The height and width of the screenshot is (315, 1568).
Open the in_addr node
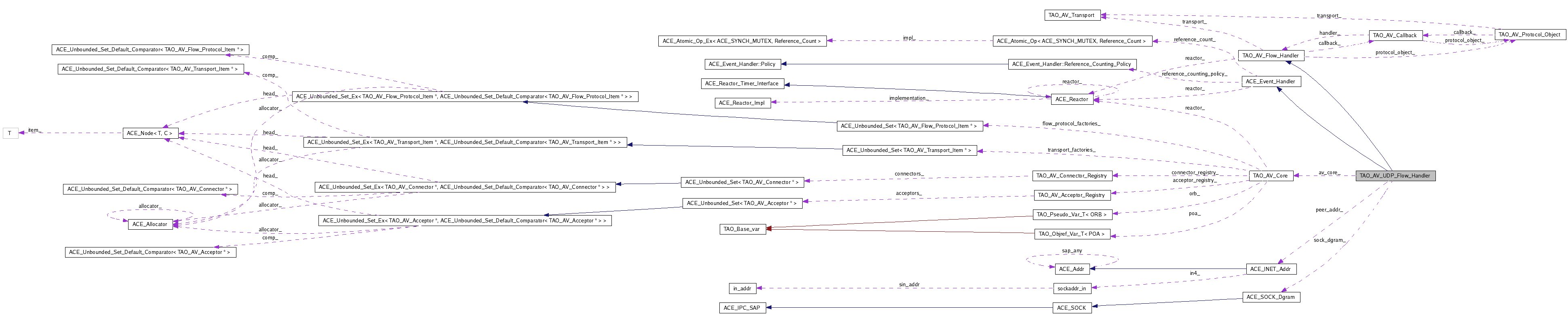(x=742, y=288)
